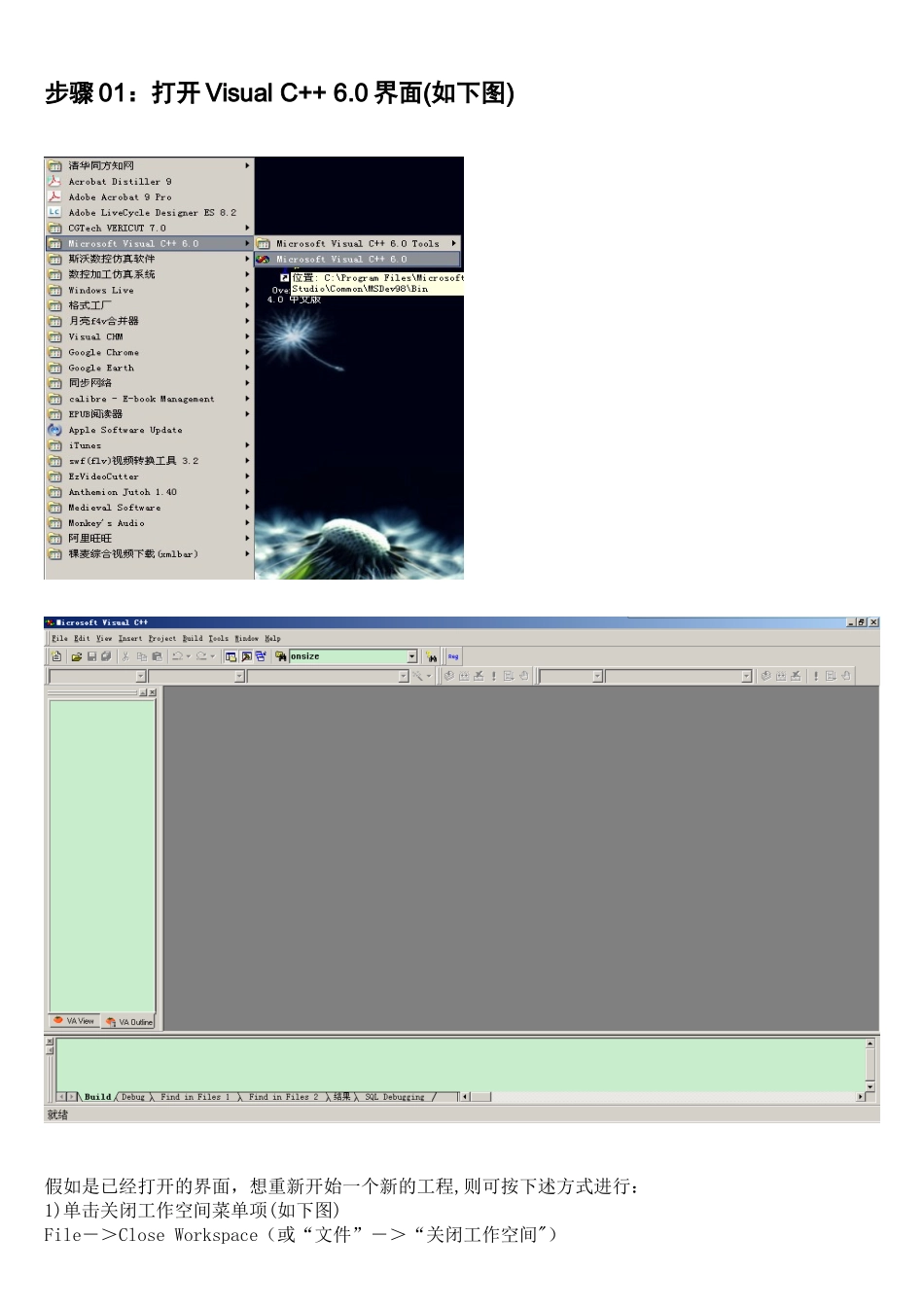Click the output pane scroll-down arrow
Image resolution: width=924 pixels, height=1307 pixels.
[x=871, y=1086]
